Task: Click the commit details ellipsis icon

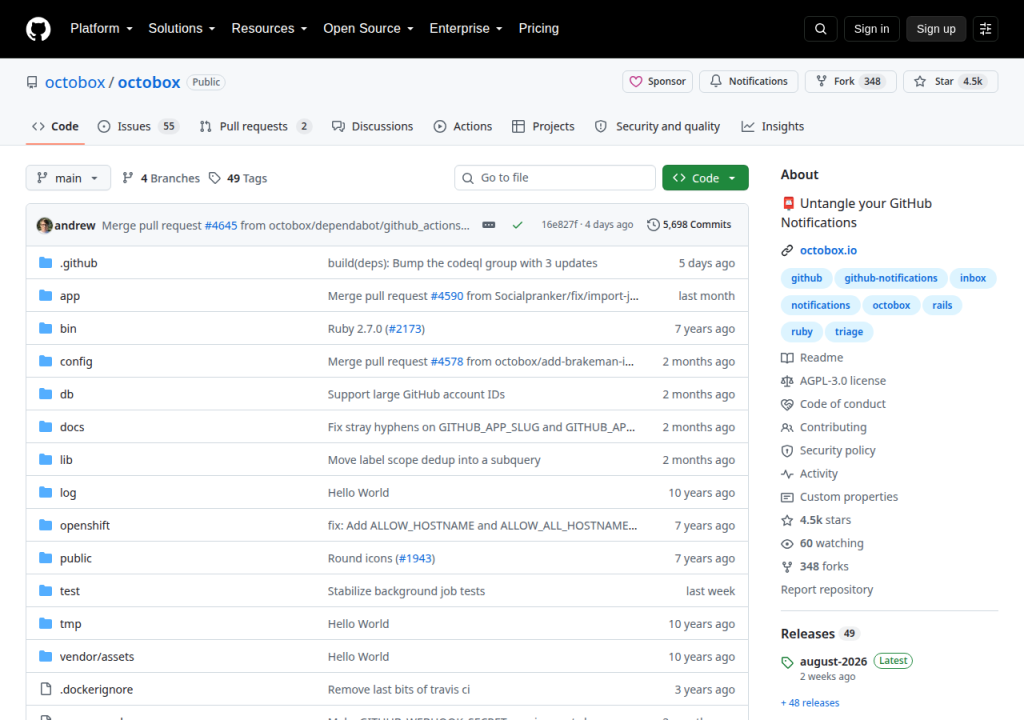Action: click(x=488, y=225)
